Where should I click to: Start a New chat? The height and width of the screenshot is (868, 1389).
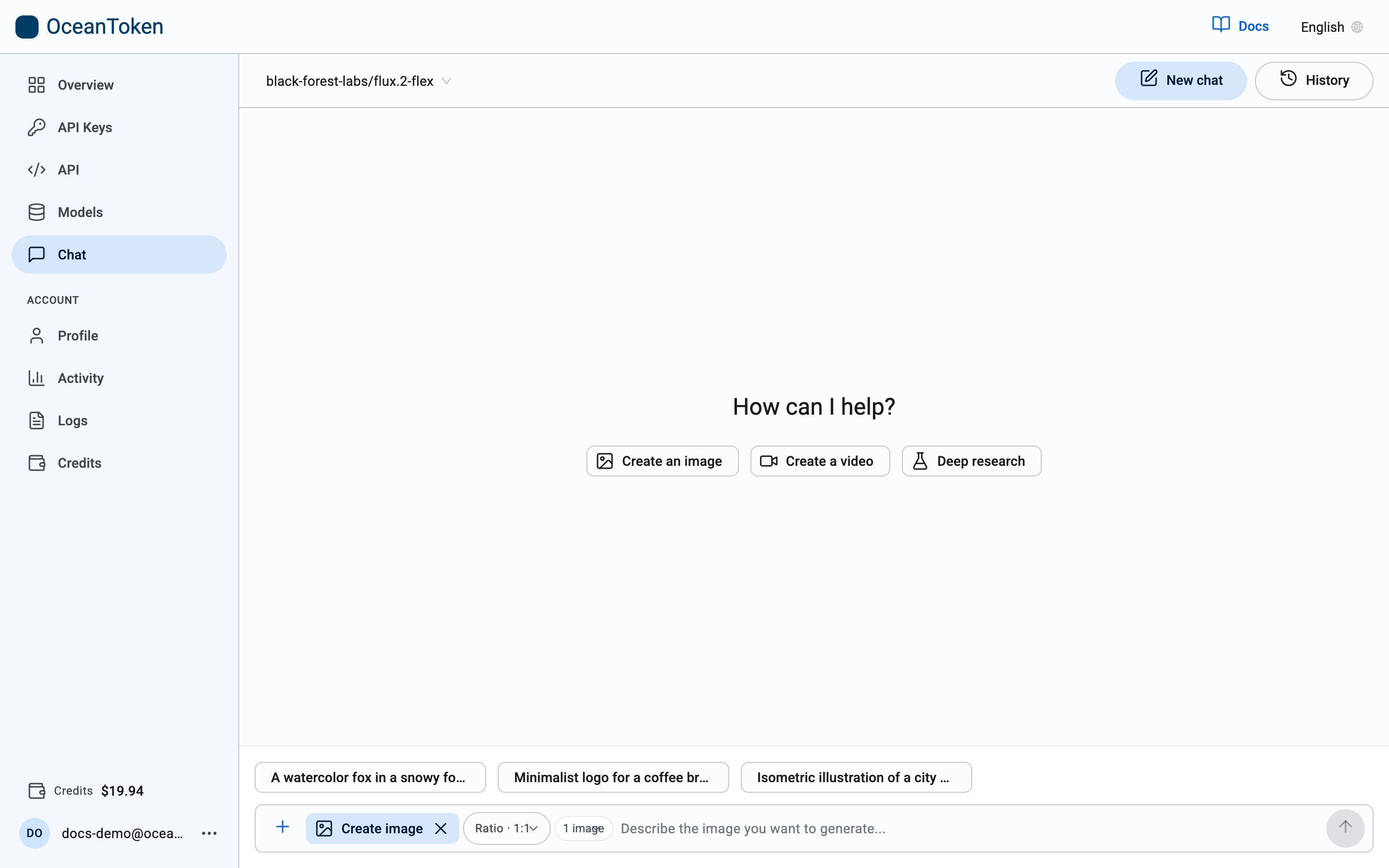tap(1181, 81)
